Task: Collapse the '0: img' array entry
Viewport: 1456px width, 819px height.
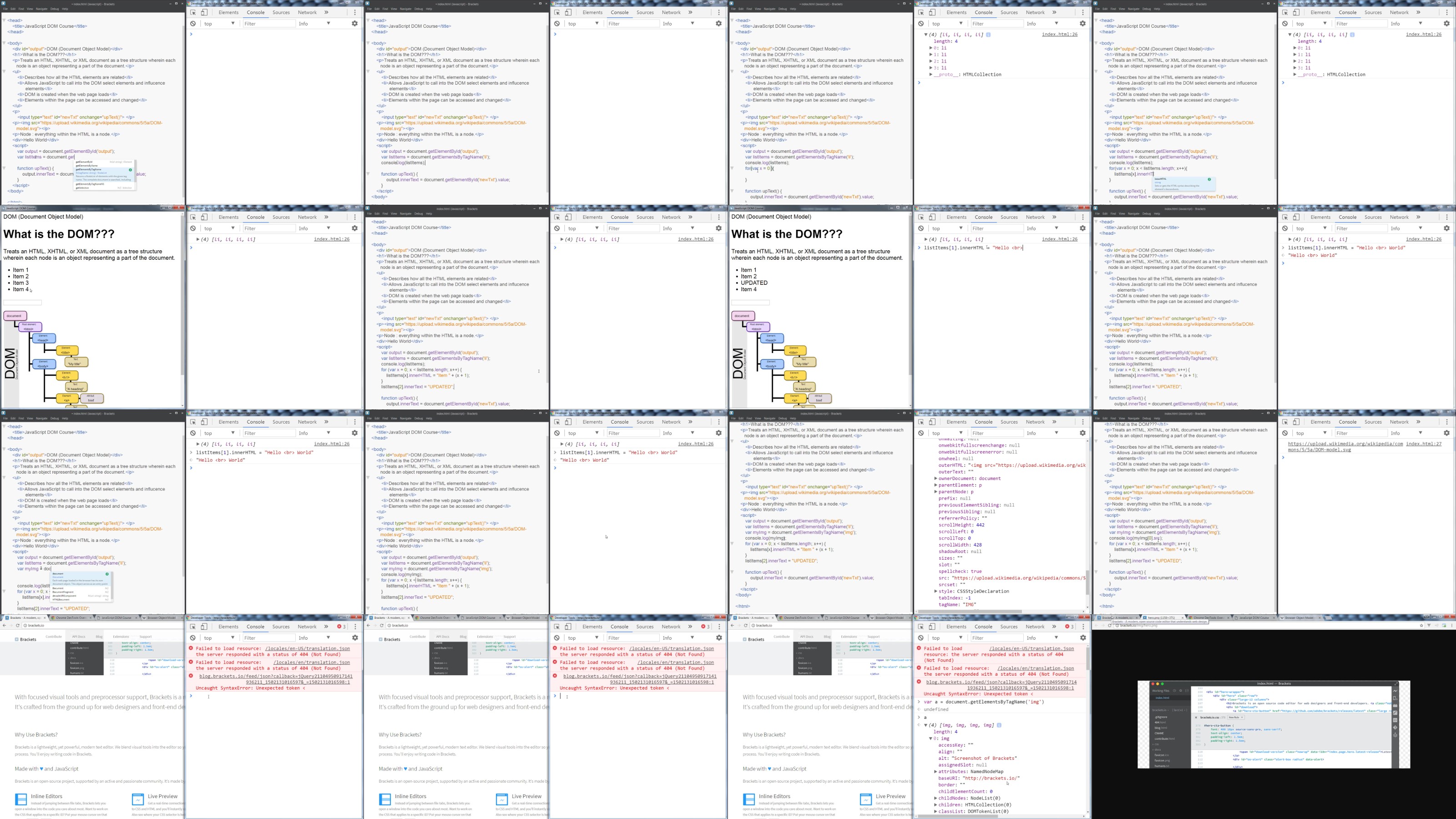Action: click(x=930, y=739)
